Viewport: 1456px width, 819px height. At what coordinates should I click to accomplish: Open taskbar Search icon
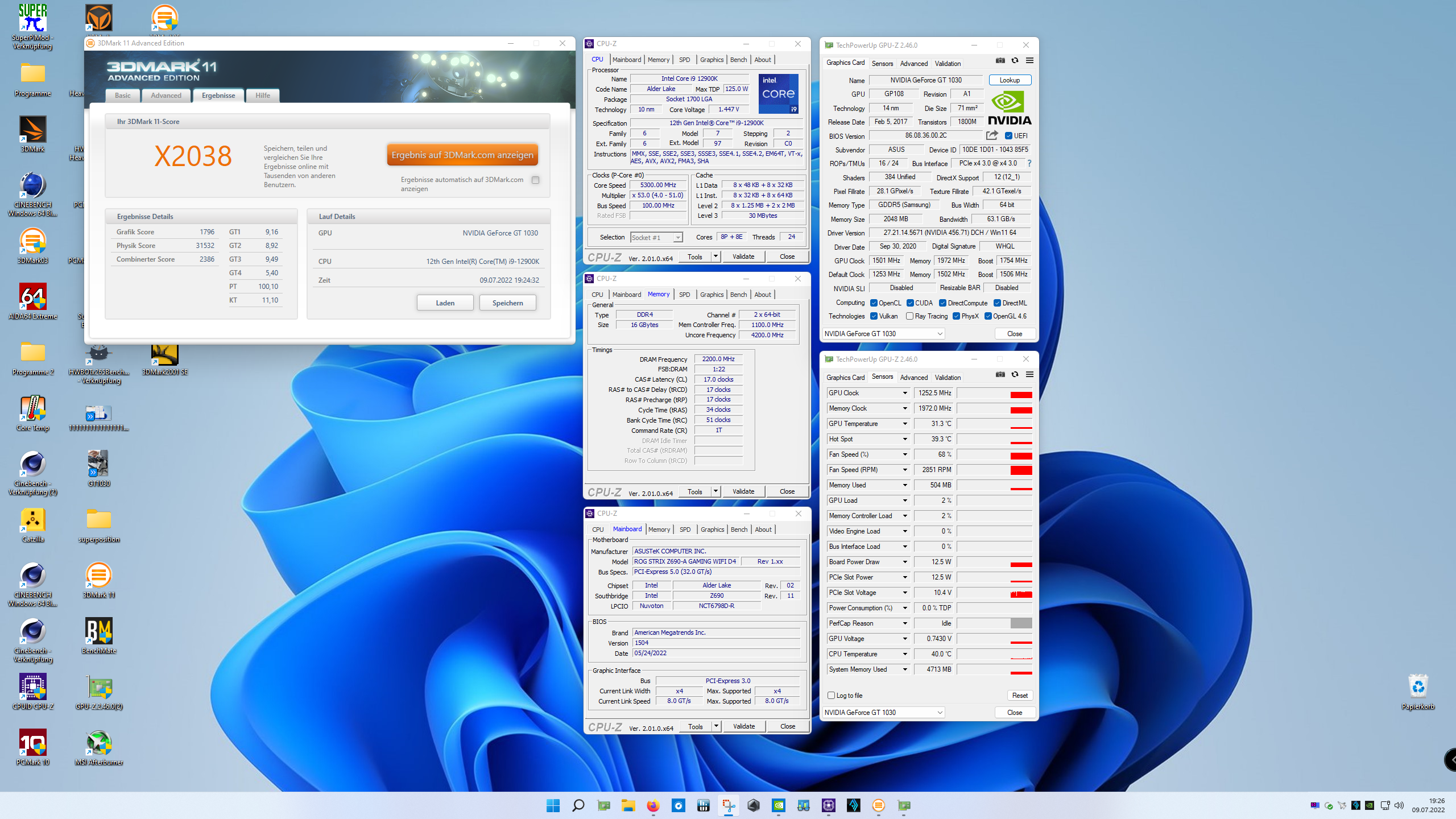tap(578, 805)
